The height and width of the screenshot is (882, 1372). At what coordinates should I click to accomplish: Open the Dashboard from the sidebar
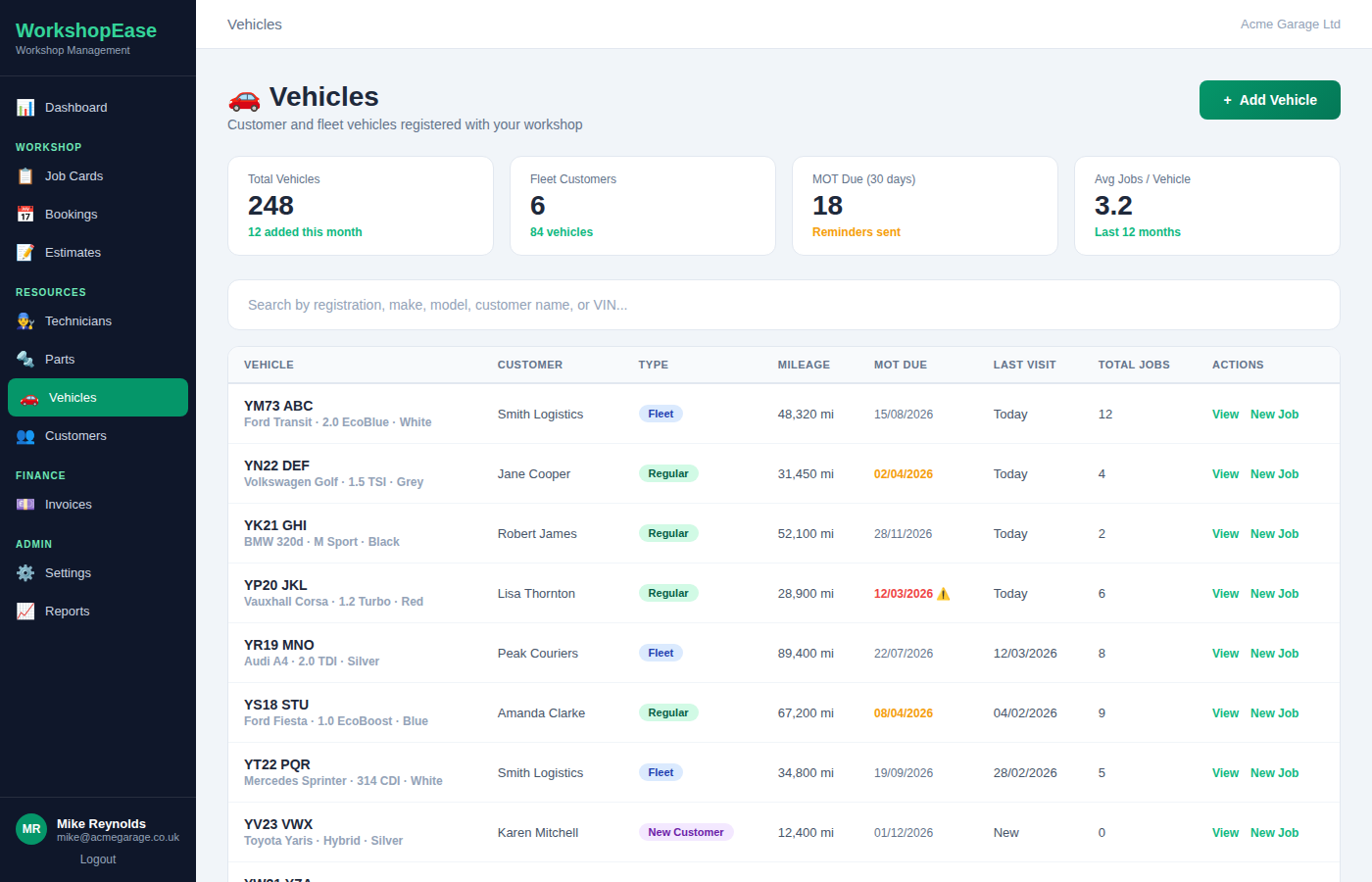[26, 107]
